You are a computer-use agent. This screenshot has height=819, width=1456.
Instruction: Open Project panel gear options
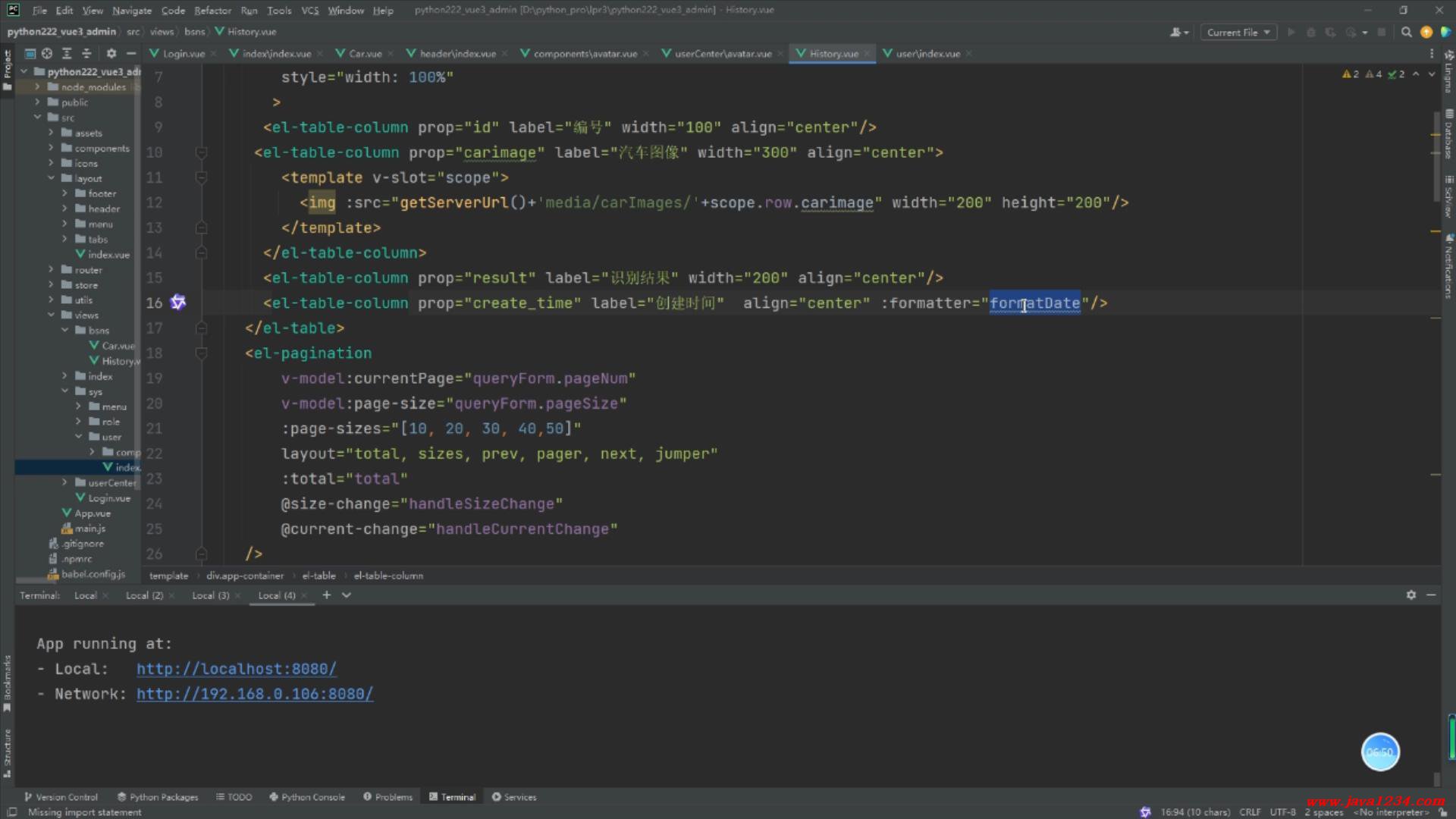(x=111, y=54)
